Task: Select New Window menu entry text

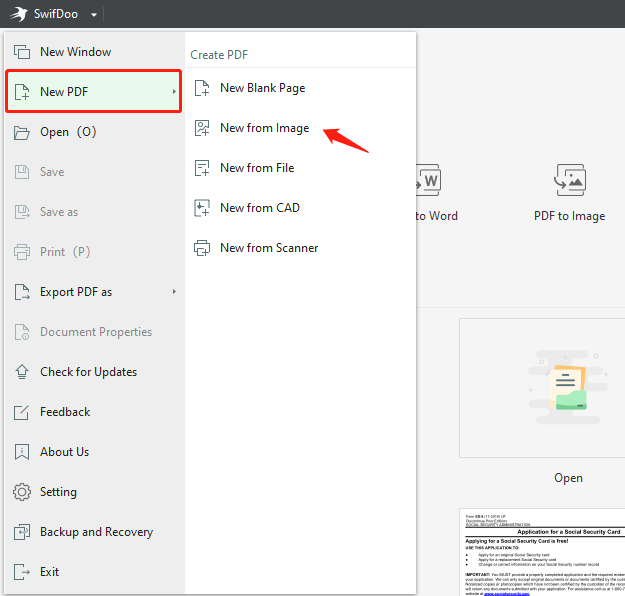Action: pos(75,52)
